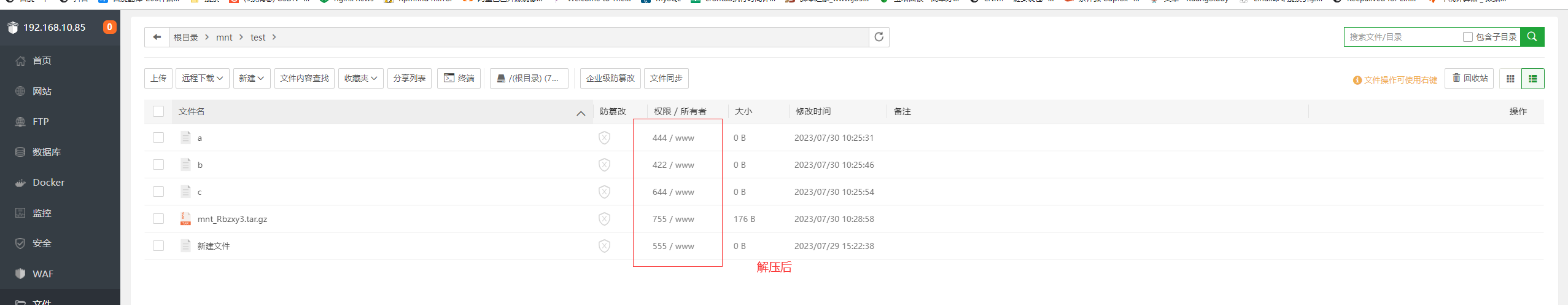Viewport: 1568px width, 305px height.
Task: Click permission 444 / www for file a
Action: [673, 138]
